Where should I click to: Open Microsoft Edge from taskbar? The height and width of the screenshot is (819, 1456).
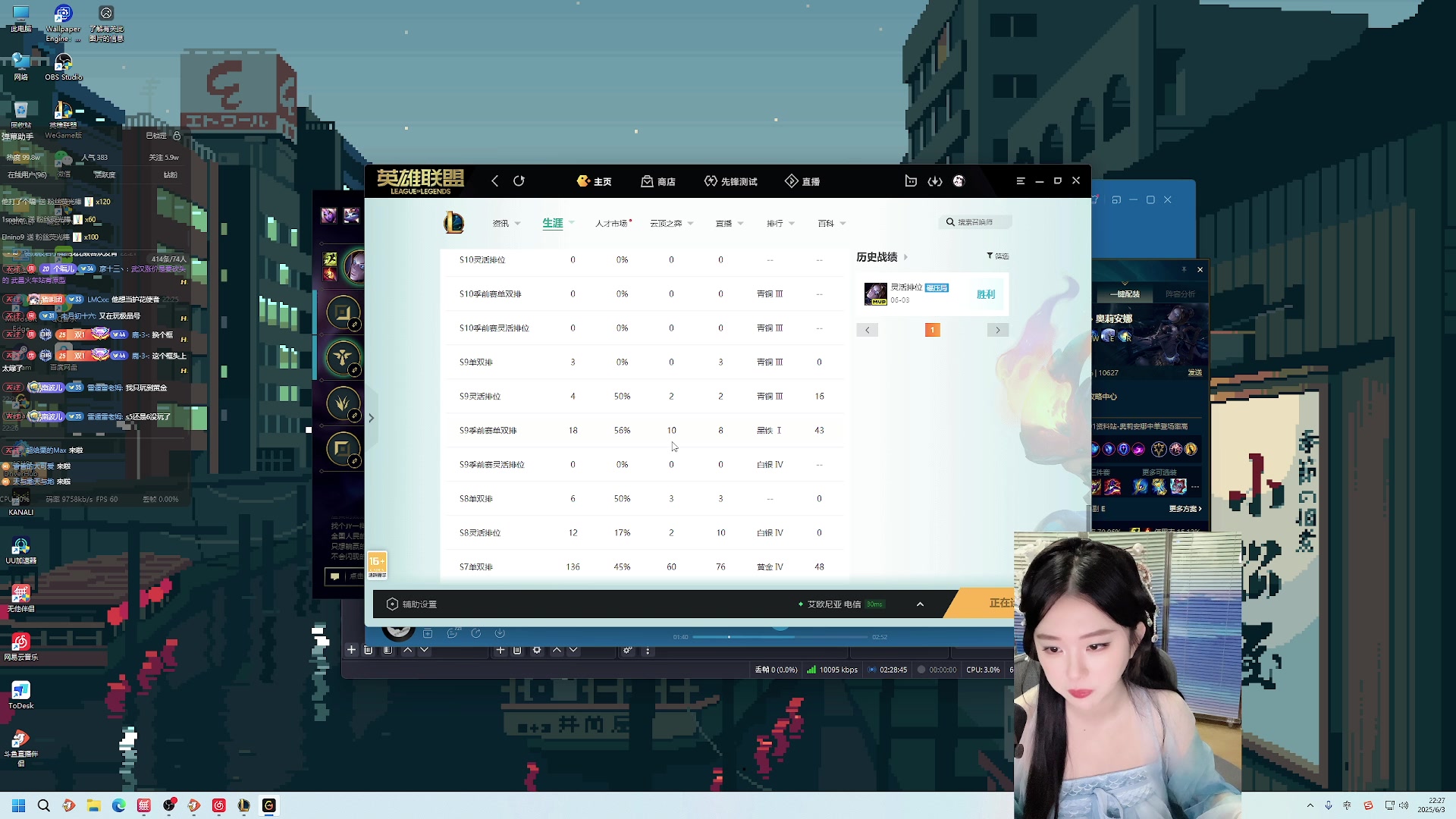118,805
